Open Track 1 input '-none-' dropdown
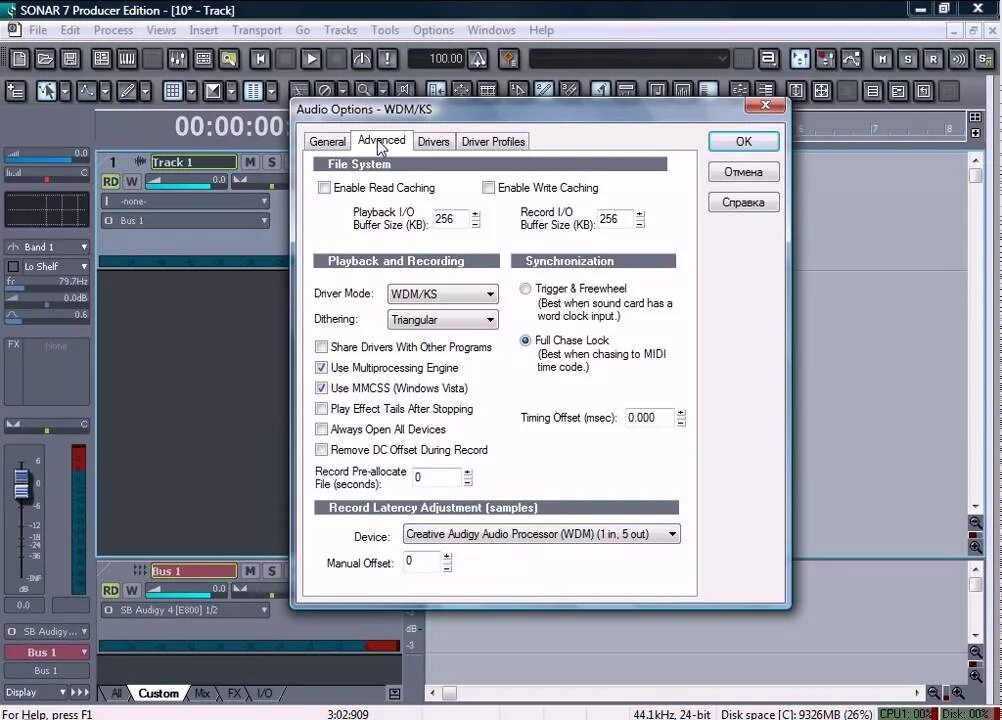Viewport: 1002px width, 720px height. pos(185,201)
